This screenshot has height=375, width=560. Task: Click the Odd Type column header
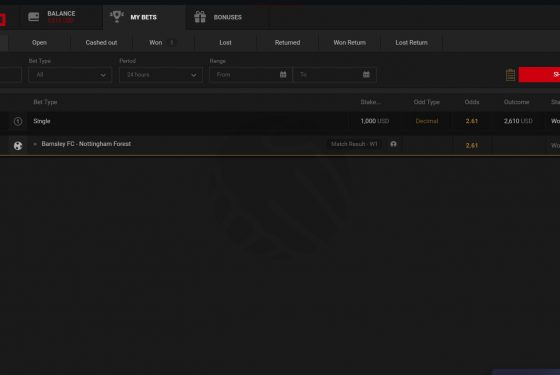click(427, 102)
